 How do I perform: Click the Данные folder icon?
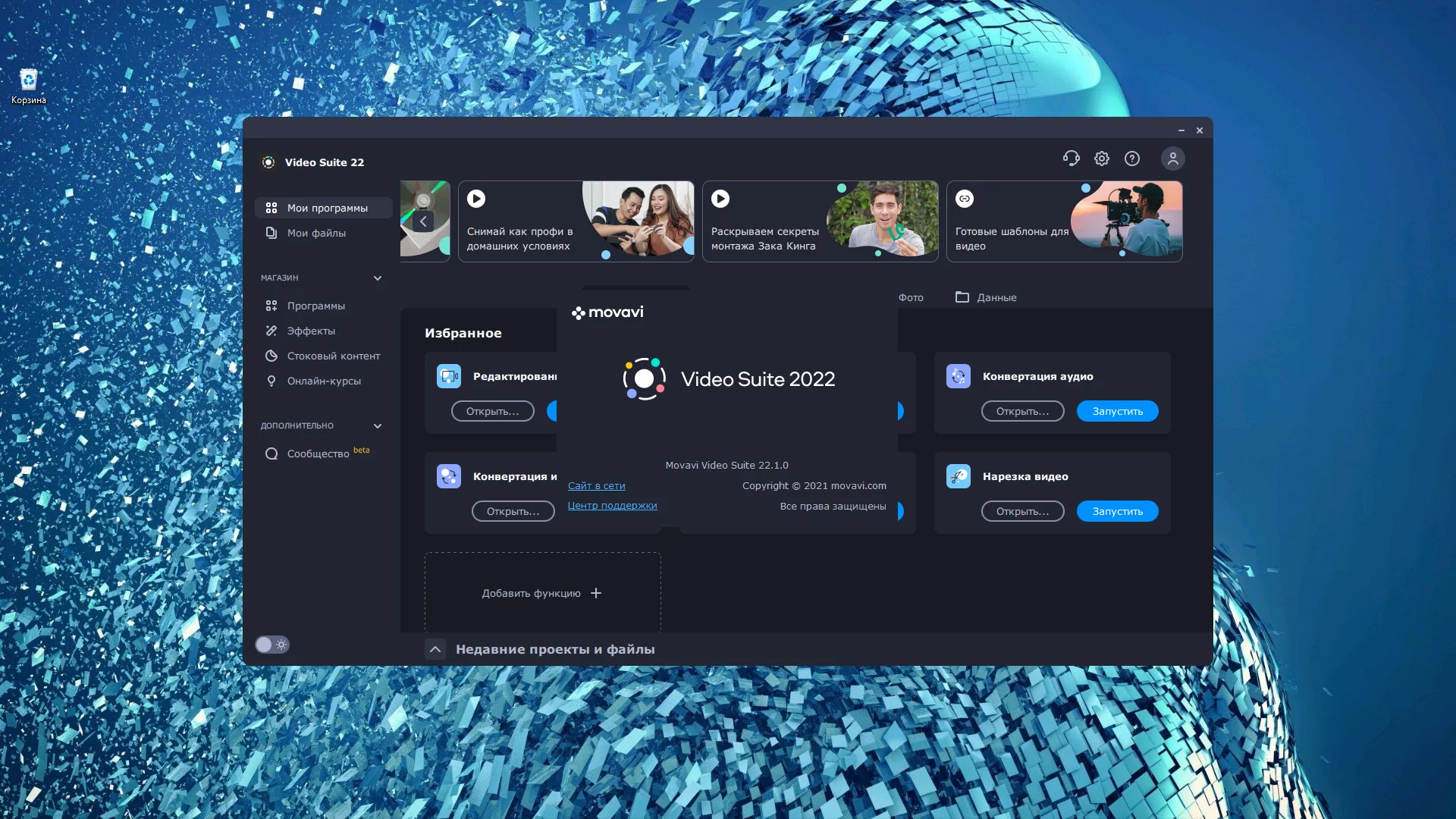(962, 297)
